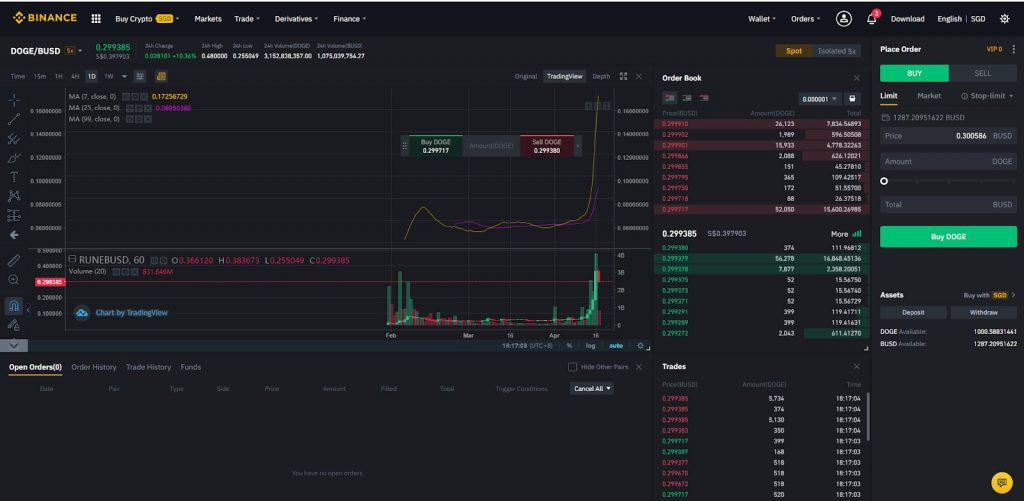
Task: Select the crosshair cursor chart tool
Action: [14, 100]
